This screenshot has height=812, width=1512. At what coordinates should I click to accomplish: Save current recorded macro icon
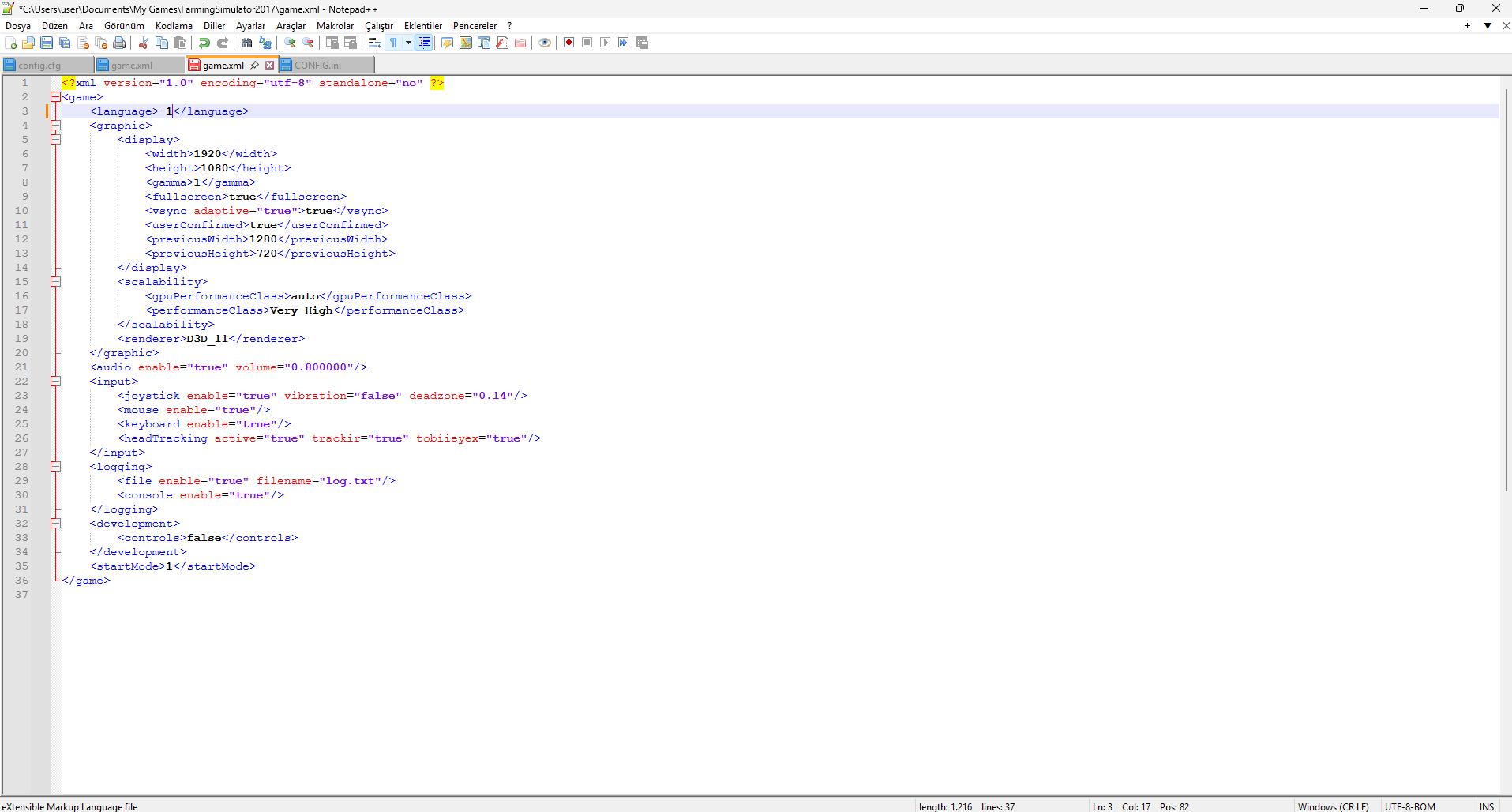[x=642, y=43]
